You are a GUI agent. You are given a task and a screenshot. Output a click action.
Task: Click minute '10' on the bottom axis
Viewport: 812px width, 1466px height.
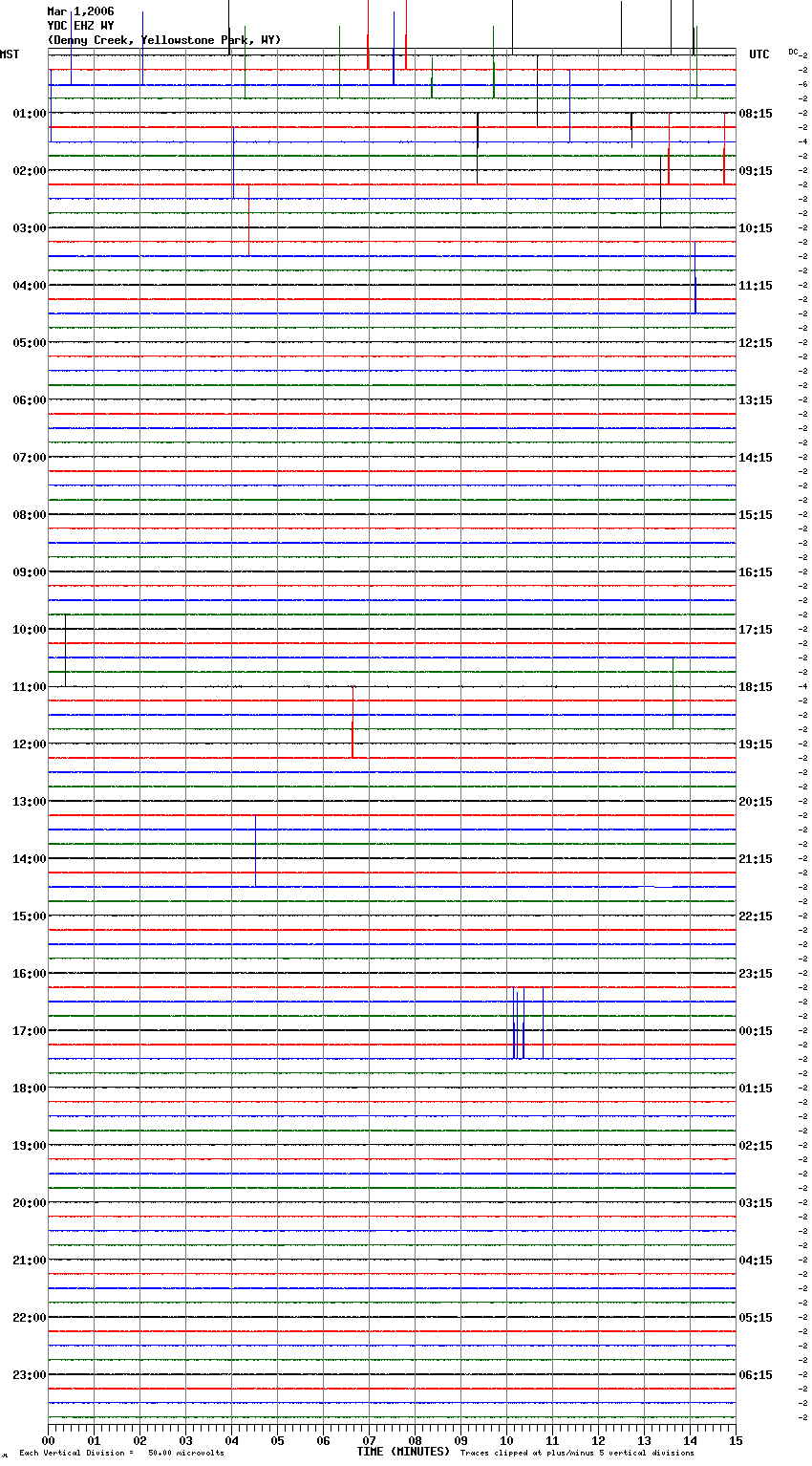coord(506,1440)
